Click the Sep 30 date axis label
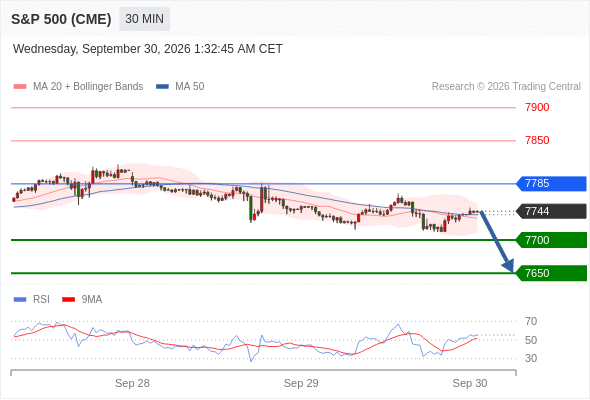 pyautogui.click(x=470, y=383)
